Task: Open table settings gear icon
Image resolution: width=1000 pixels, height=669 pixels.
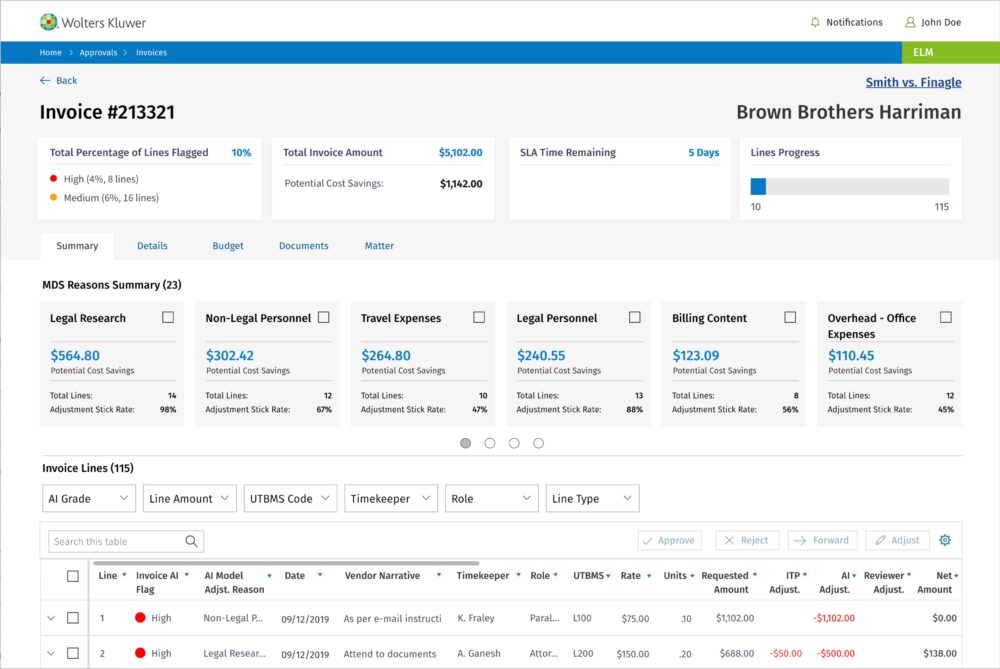Action: pyautogui.click(x=945, y=540)
